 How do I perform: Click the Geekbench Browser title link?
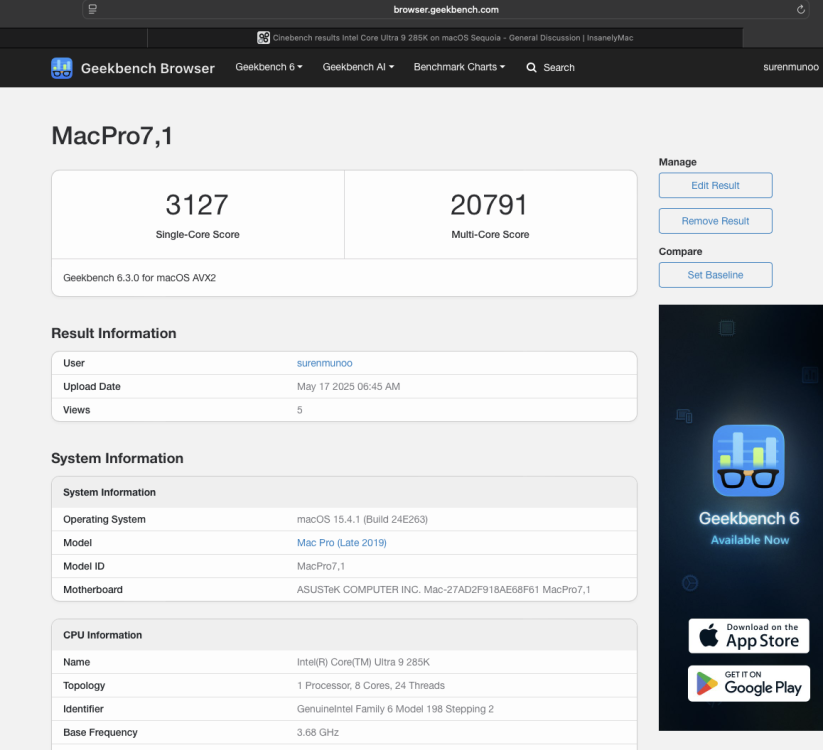(x=147, y=68)
